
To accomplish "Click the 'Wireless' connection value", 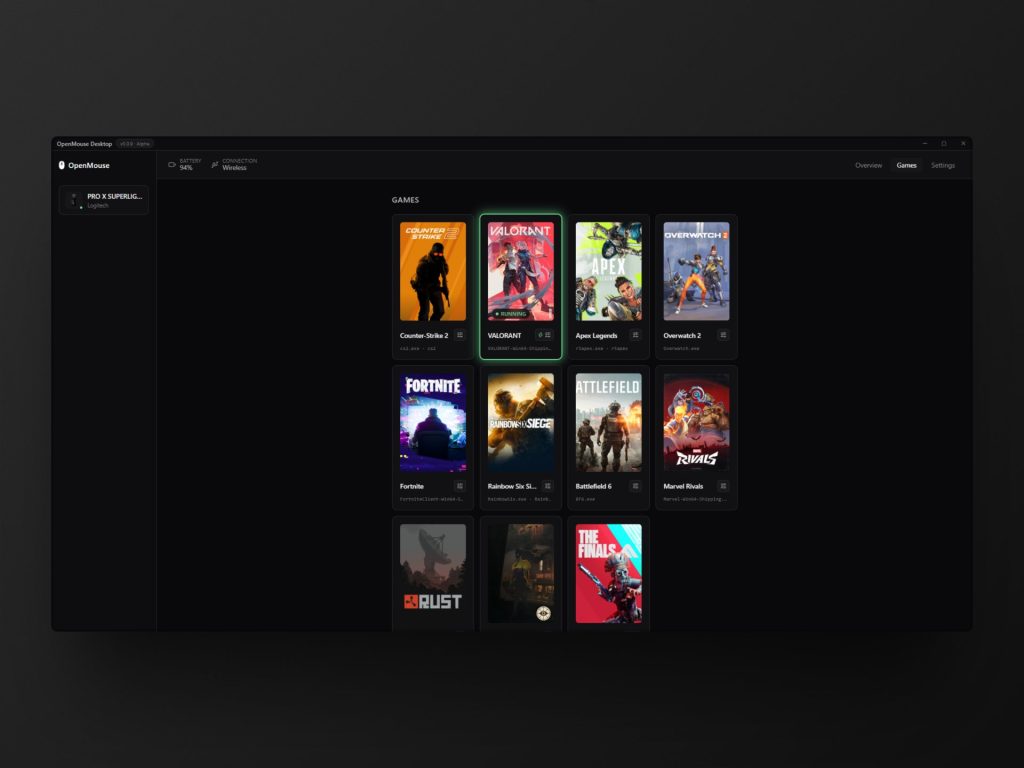I will tap(234, 168).
